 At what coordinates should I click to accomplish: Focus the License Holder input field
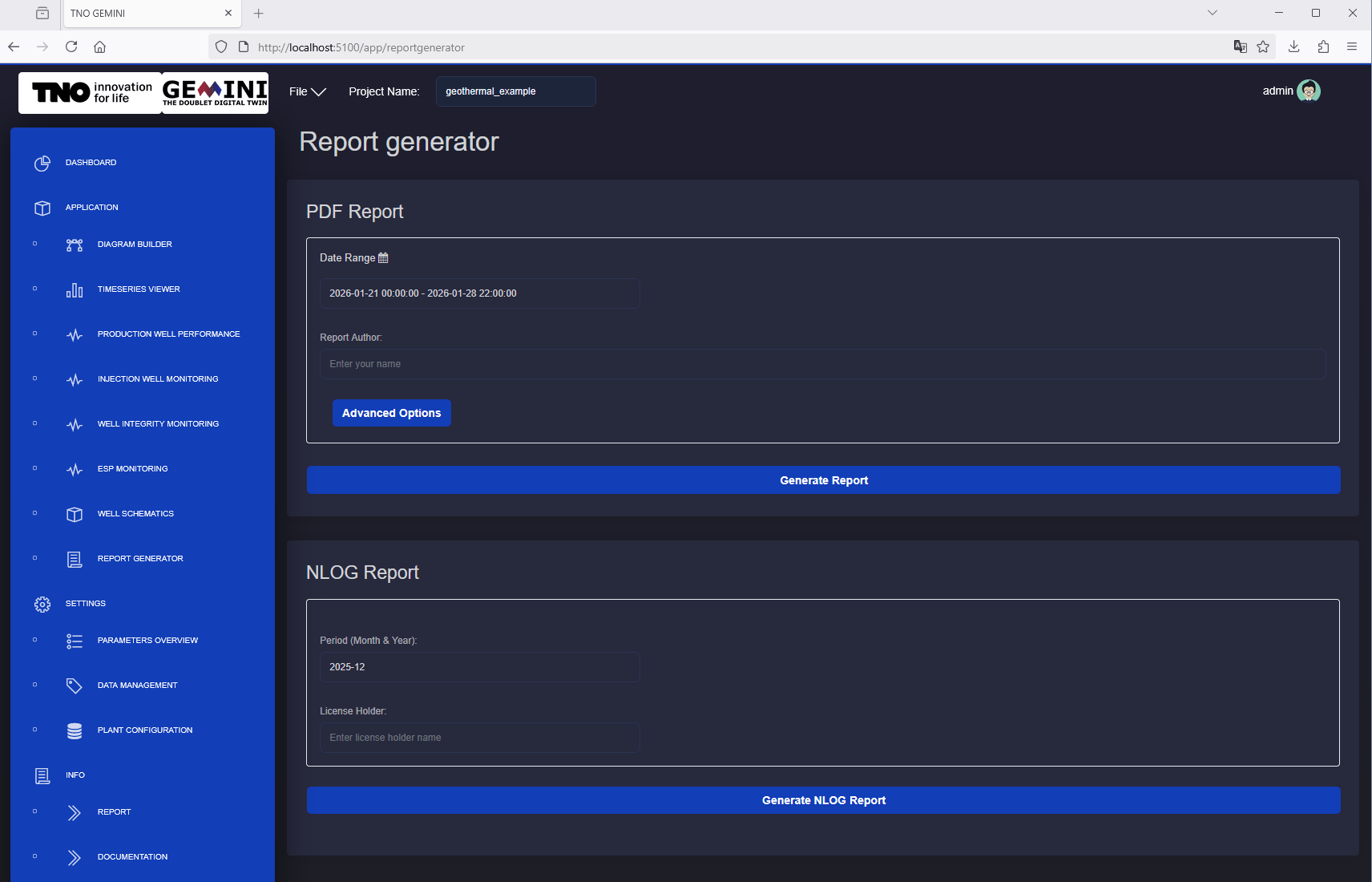pyautogui.click(x=479, y=738)
